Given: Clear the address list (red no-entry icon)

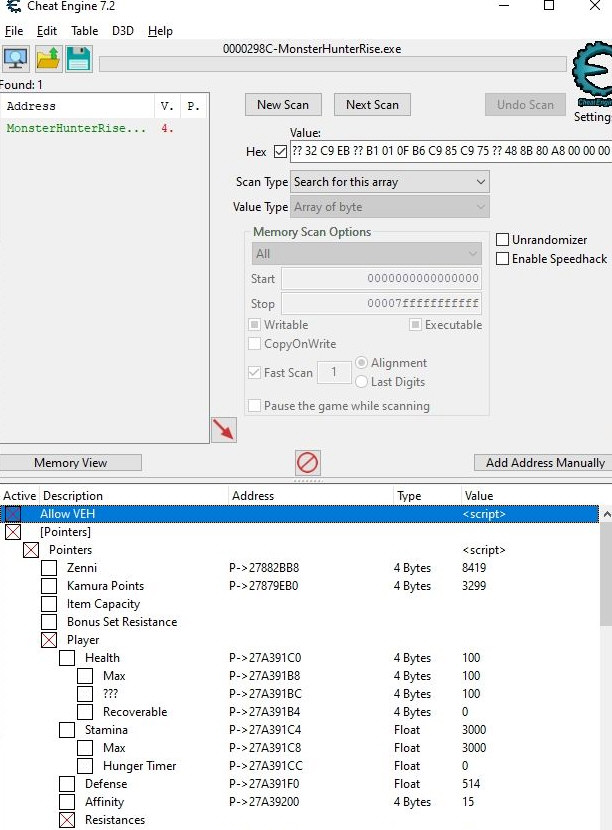Looking at the screenshot, I should pyautogui.click(x=308, y=462).
